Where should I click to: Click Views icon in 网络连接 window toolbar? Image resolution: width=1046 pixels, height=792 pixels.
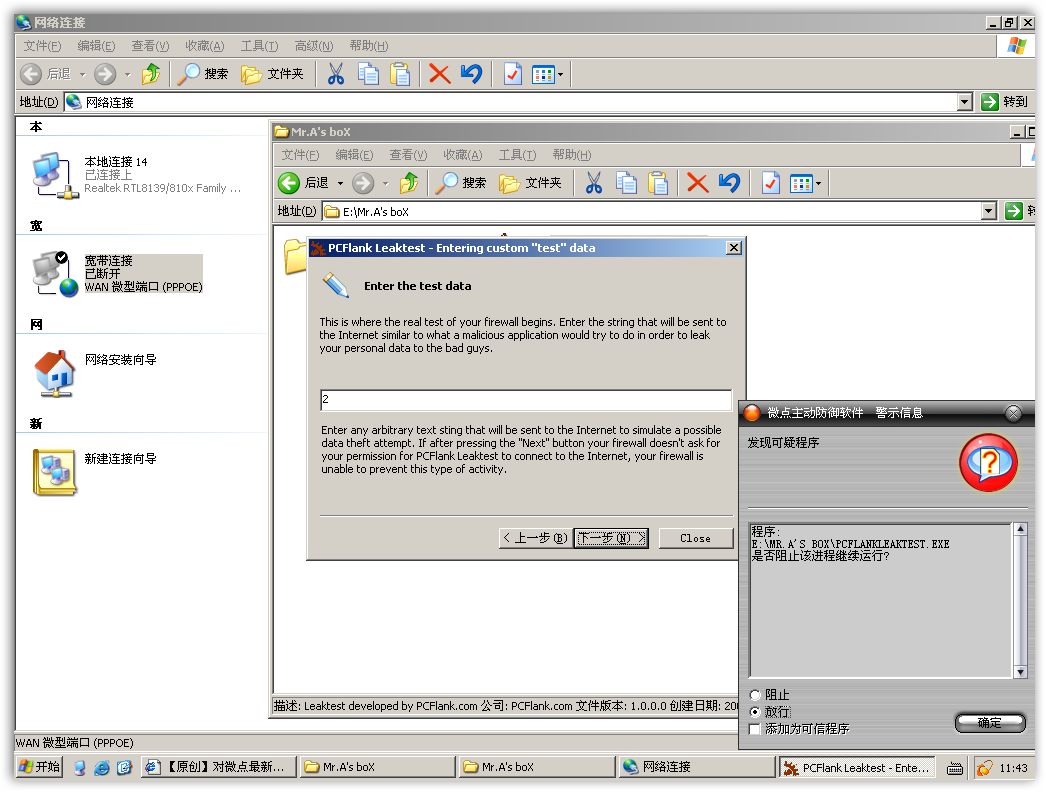(x=543, y=74)
